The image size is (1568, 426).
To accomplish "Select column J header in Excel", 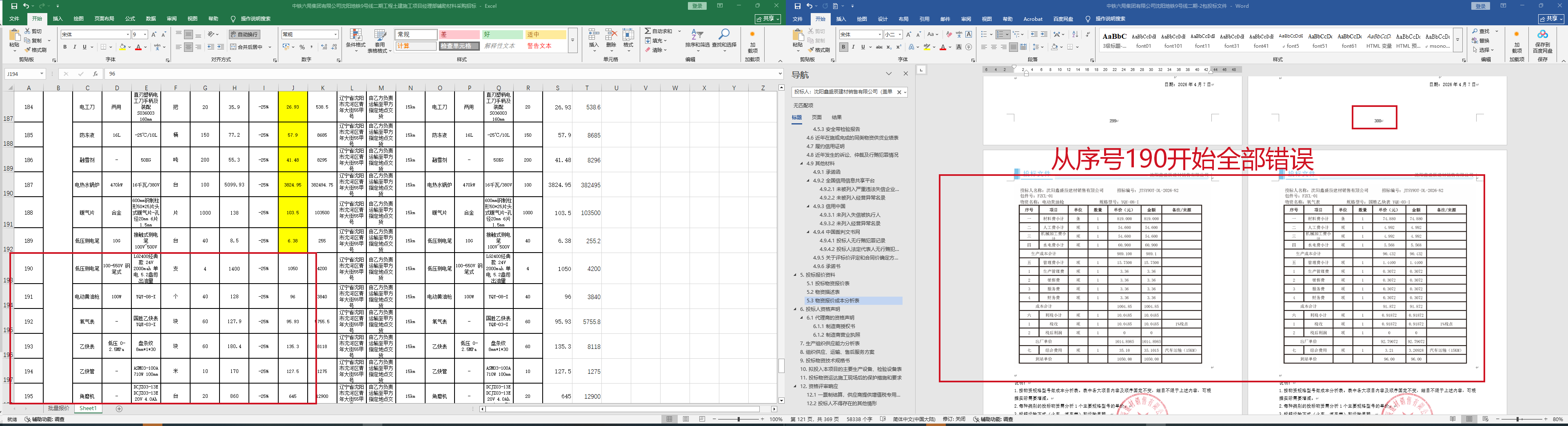I will tap(293, 88).
